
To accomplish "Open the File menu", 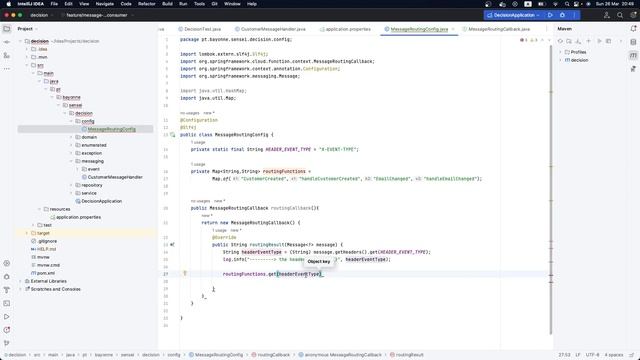I will click(54, 4).
